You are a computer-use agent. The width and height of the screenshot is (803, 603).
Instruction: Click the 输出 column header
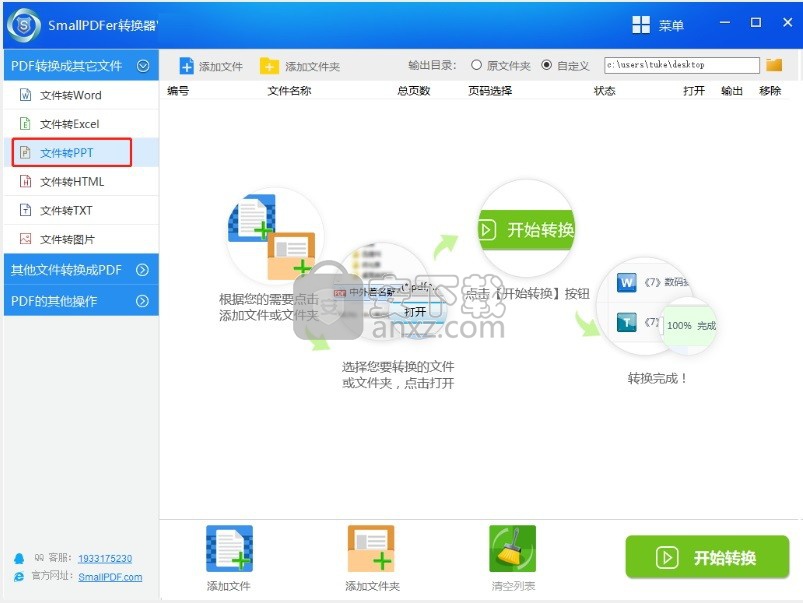point(732,91)
